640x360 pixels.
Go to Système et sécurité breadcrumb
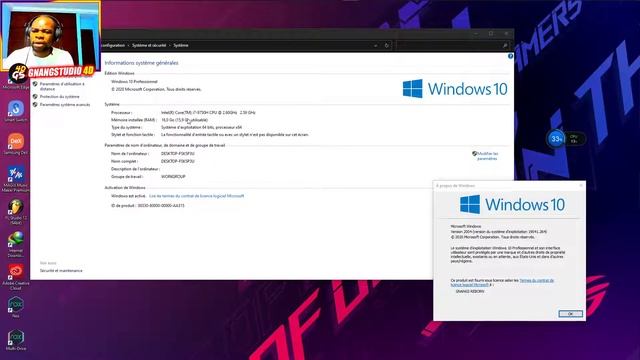[149, 45]
